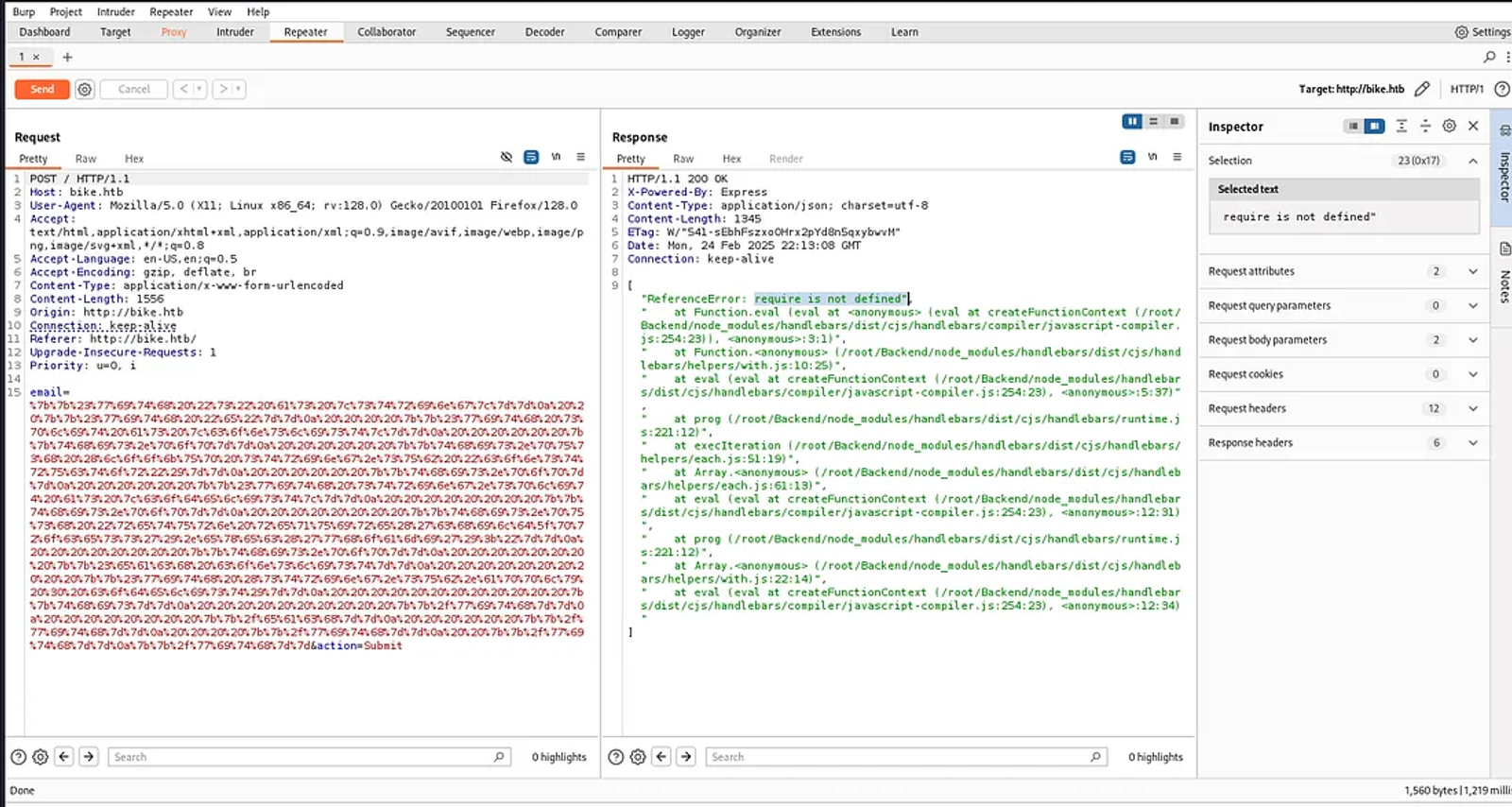Open the Notes side tab
1512x807 pixels.
[1503, 274]
